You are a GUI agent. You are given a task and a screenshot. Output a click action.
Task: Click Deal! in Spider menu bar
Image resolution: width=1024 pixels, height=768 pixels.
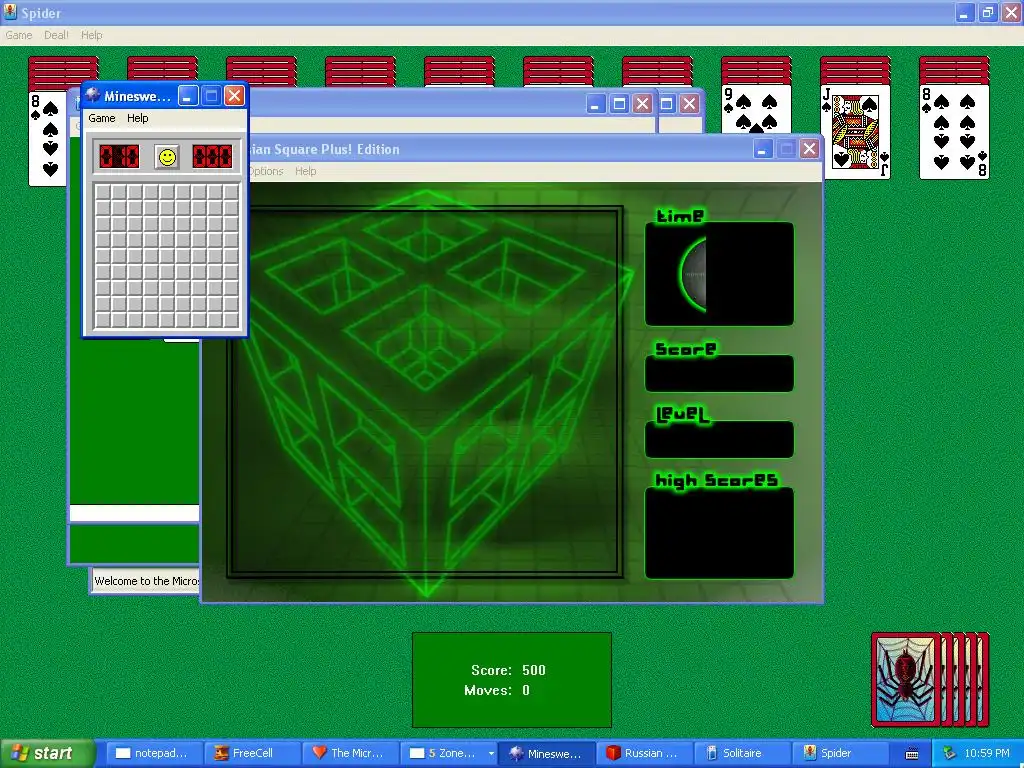point(56,35)
